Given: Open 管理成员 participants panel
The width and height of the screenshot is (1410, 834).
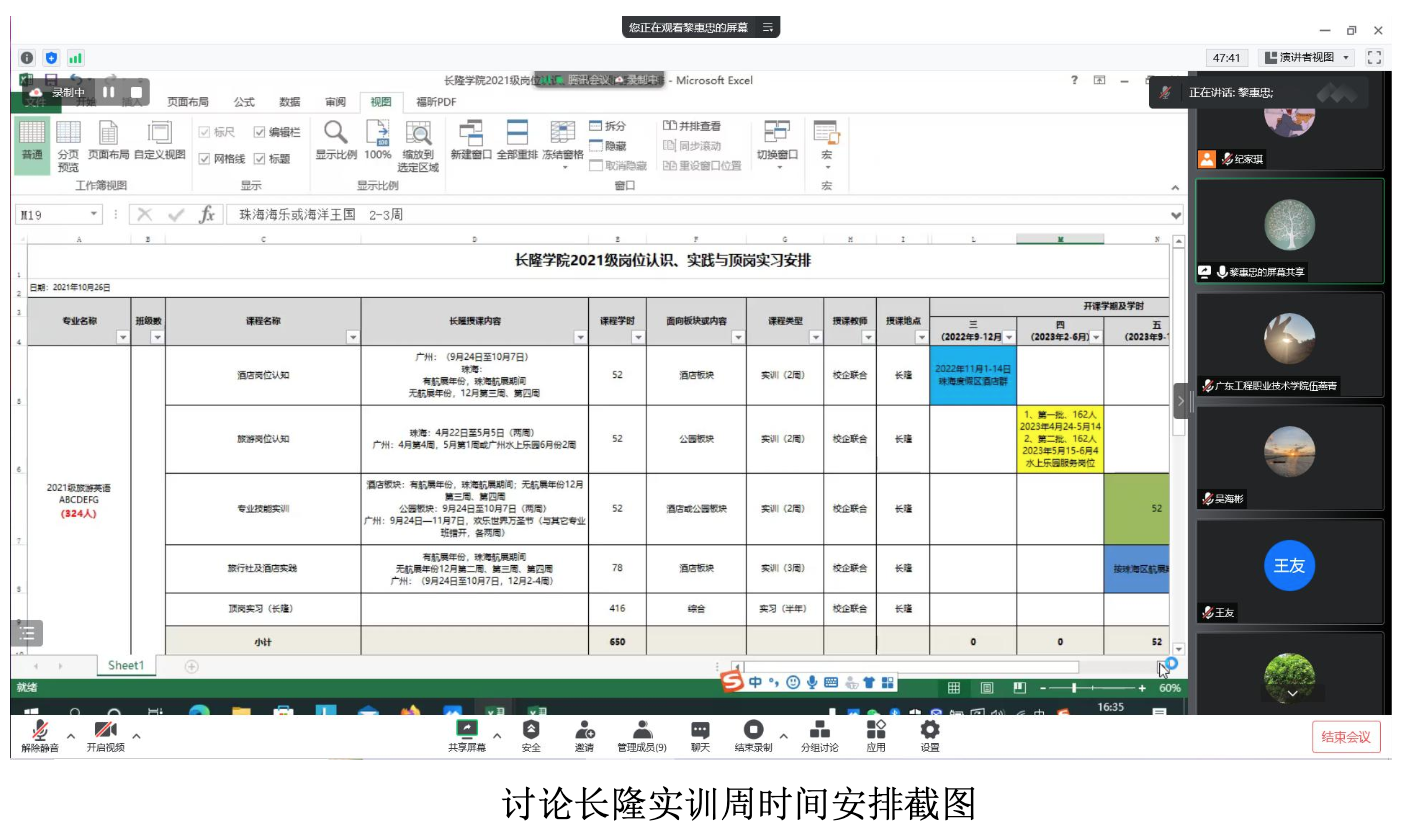Looking at the screenshot, I should tap(642, 731).
